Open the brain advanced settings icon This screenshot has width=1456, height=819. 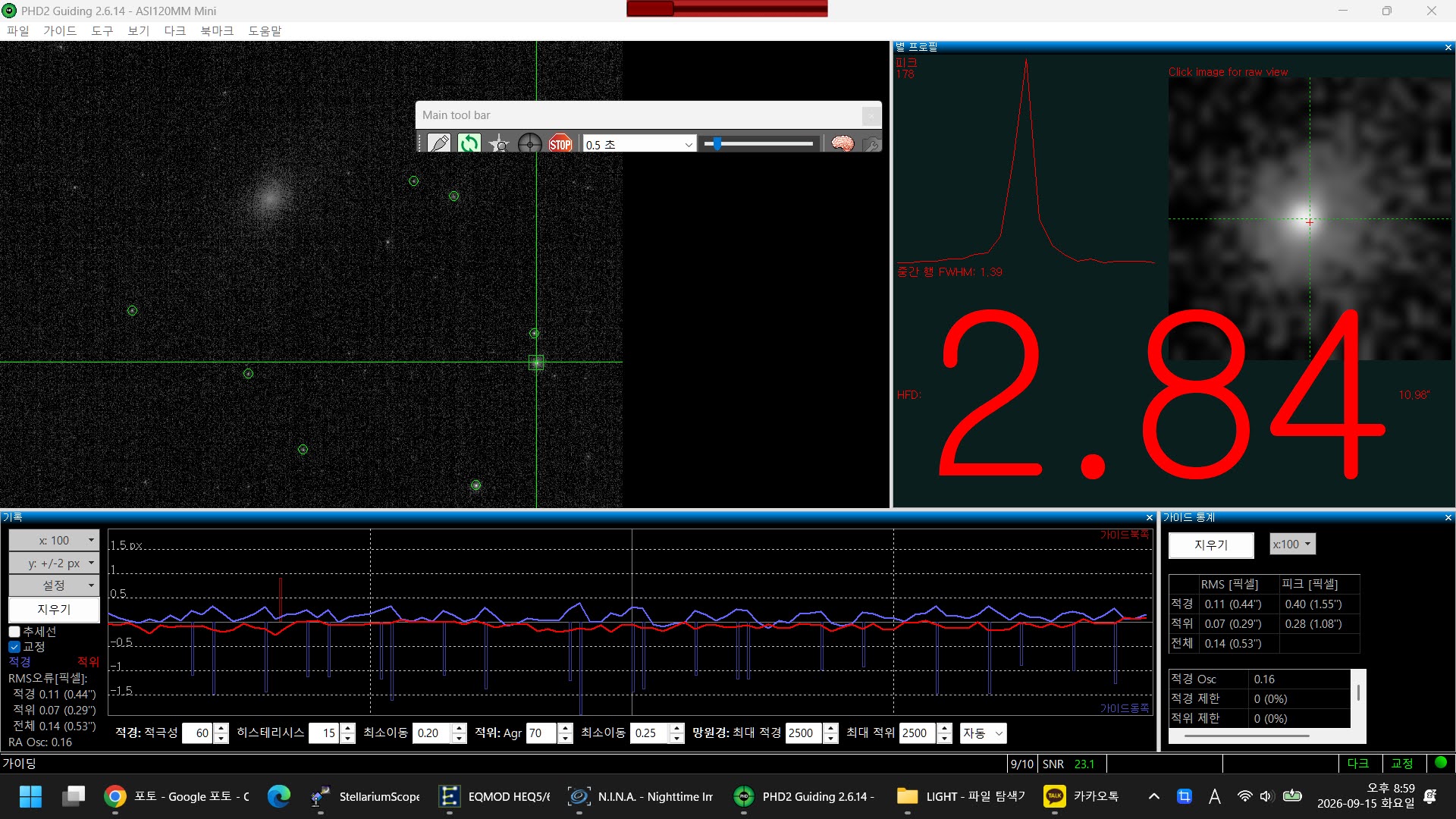tap(843, 143)
